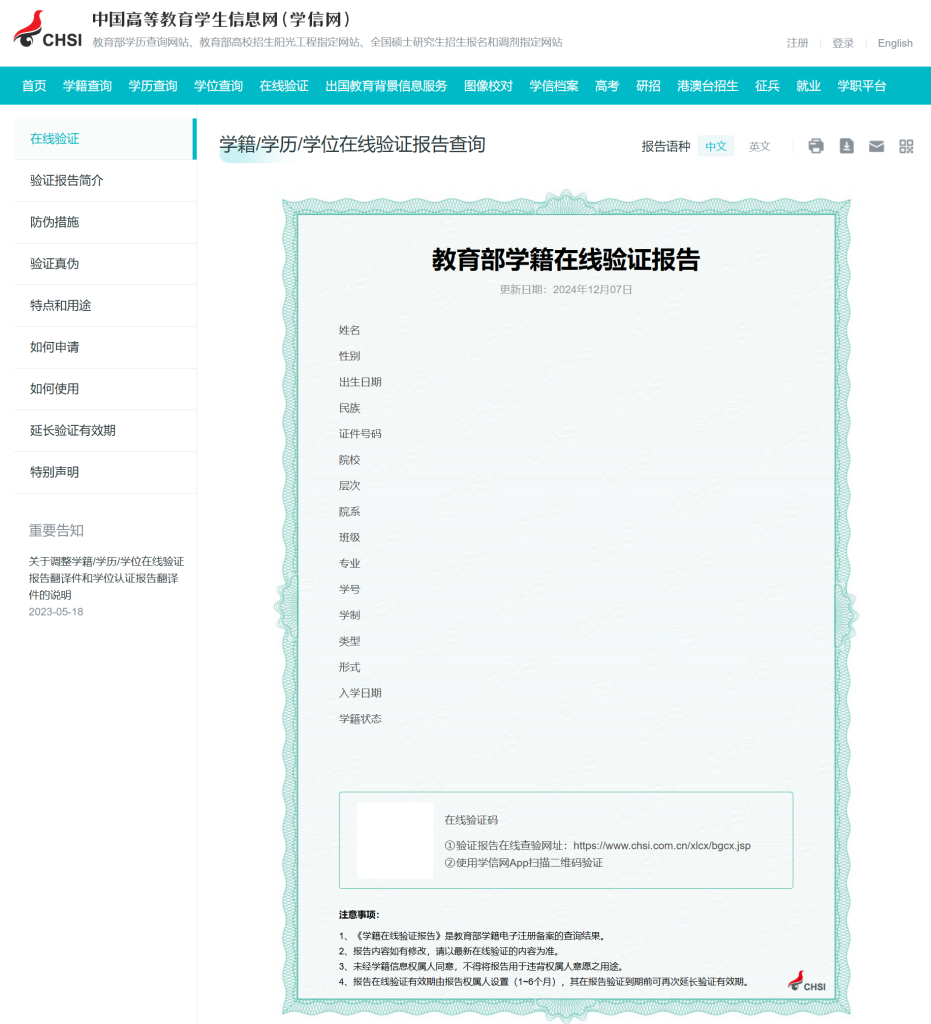931x1024 pixels.
Task: Select 延长验证有效期 in the sidebar
Action: point(105,430)
